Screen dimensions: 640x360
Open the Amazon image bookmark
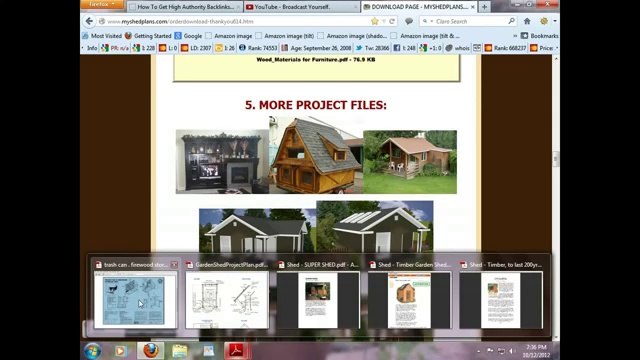(x=229, y=36)
